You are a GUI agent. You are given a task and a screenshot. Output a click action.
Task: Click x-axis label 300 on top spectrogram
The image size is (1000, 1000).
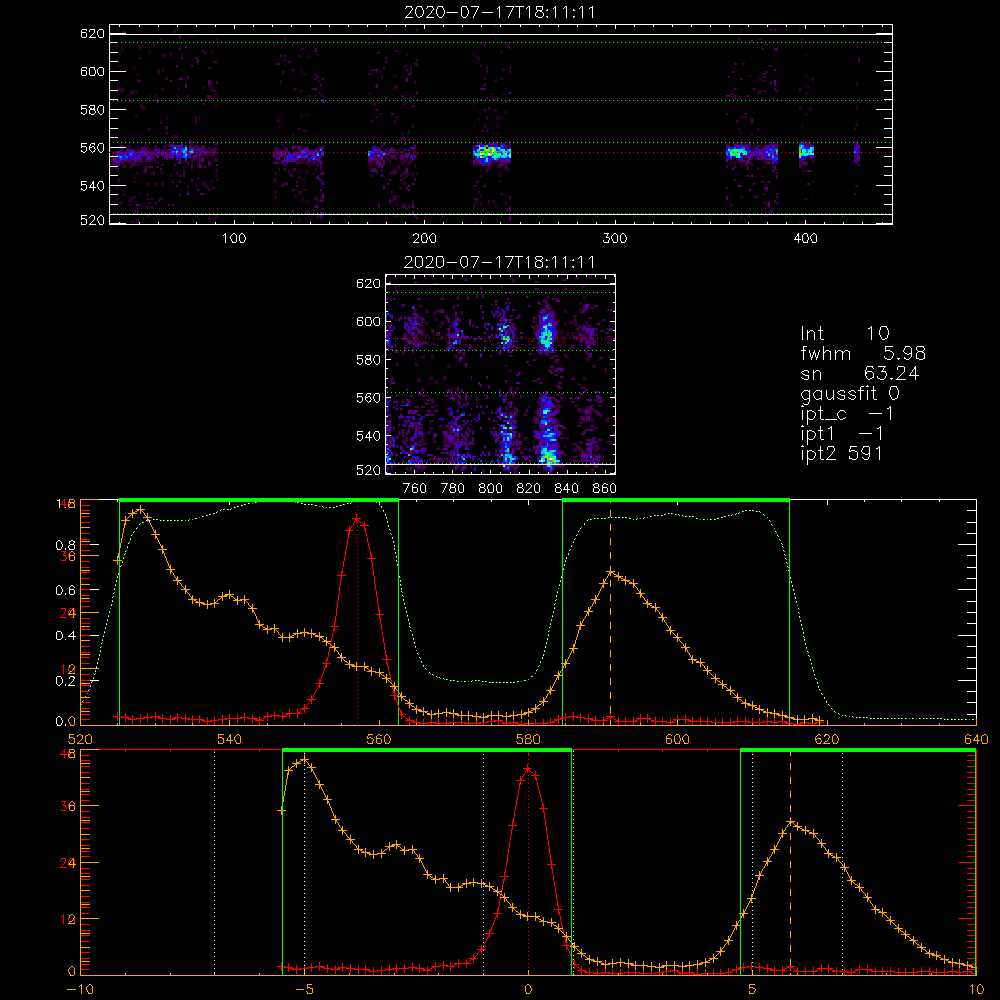[x=615, y=239]
